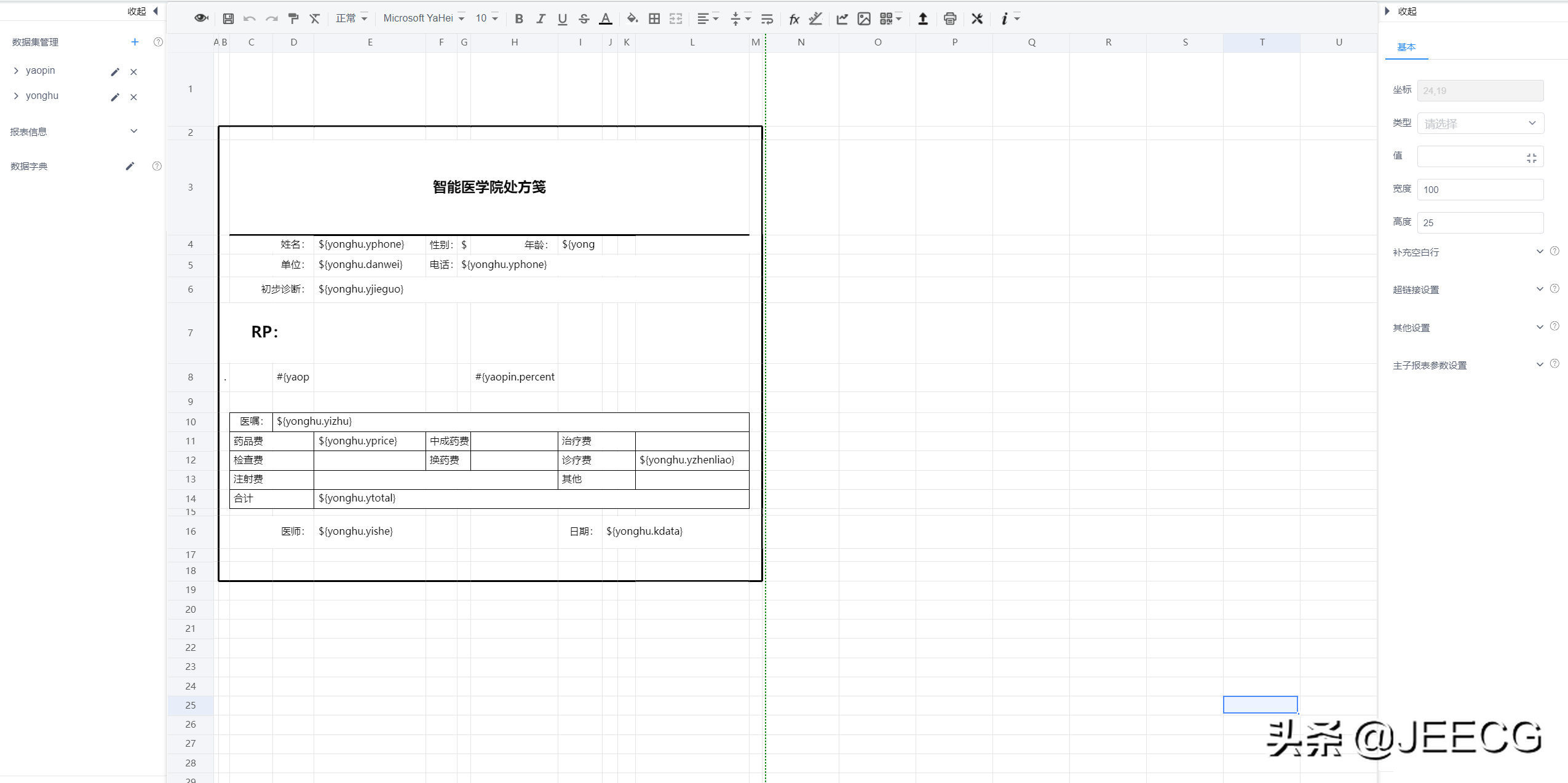Delete the yaopin dataset

(134, 72)
